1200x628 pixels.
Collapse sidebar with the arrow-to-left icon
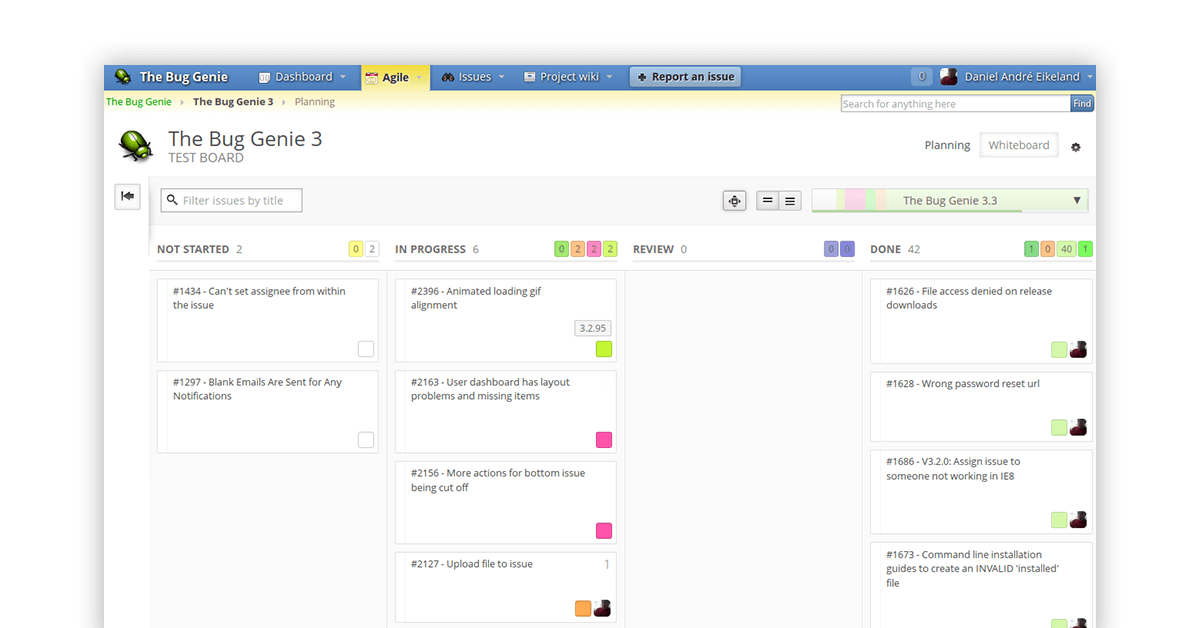127,196
